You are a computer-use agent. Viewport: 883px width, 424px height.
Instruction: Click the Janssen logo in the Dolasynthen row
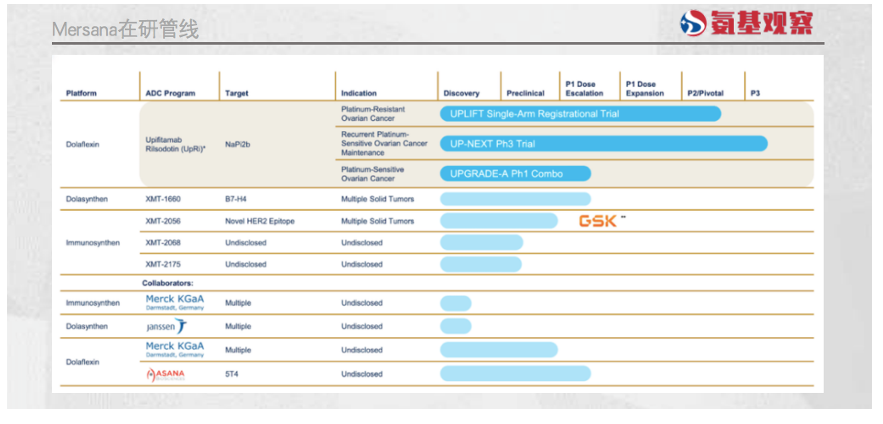tap(166, 326)
